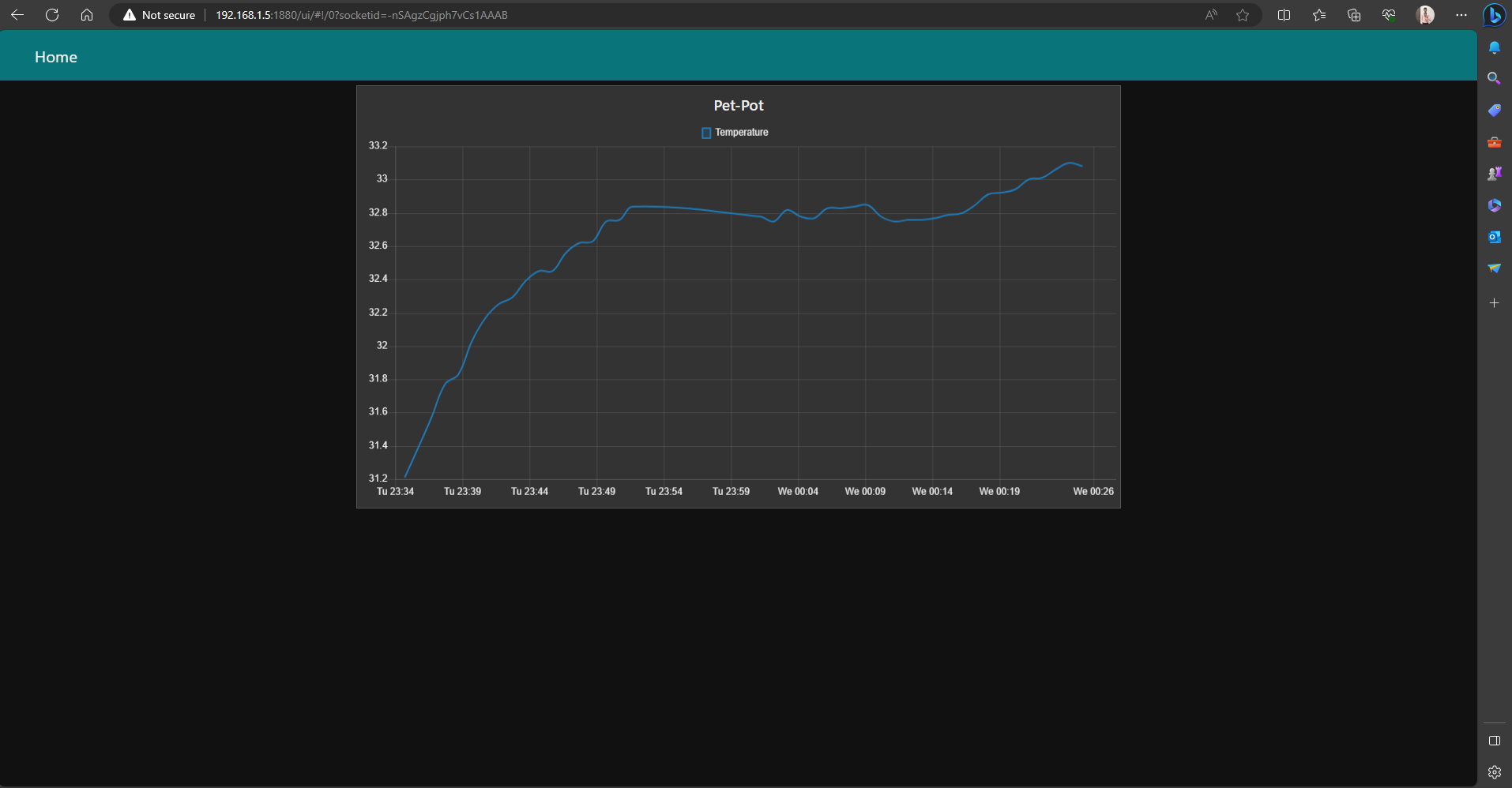Launch the Microsoft 365 sidebar app
1512x788 pixels.
point(1495,205)
